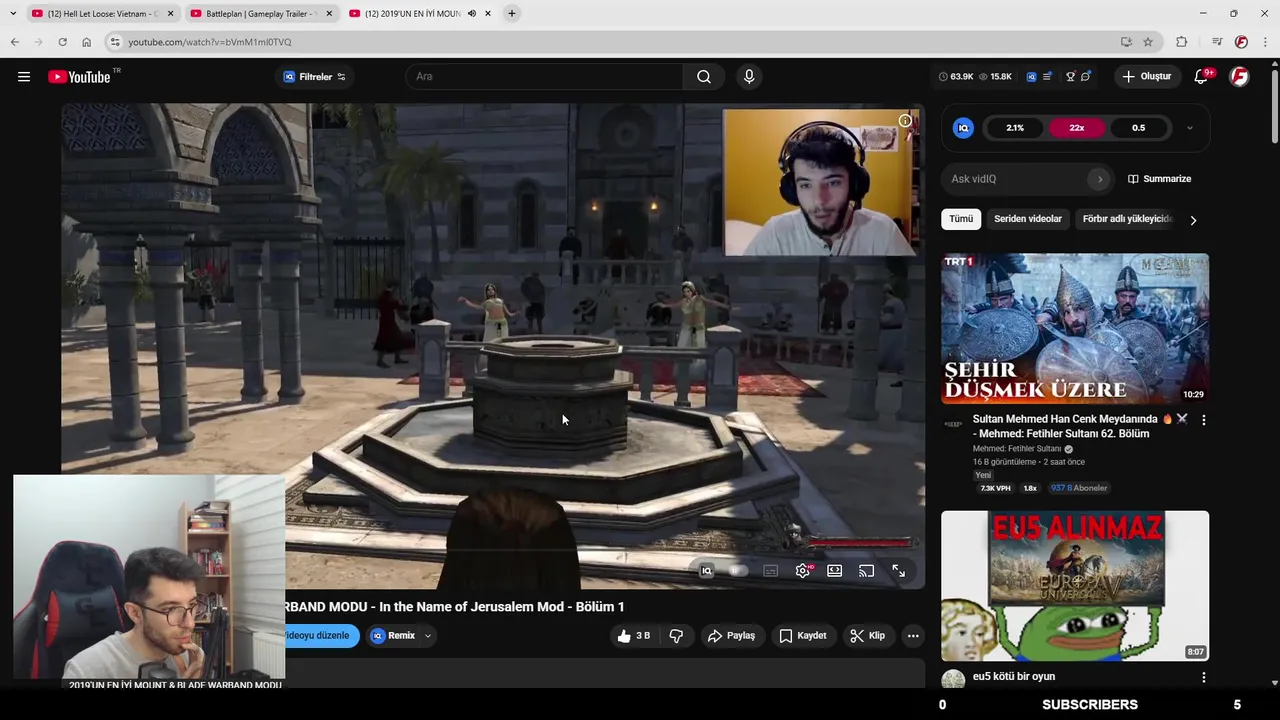Image resolution: width=1280 pixels, height=720 pixels.
Task: Switch to Hell Let Loose: Vietnam tab
Action: [x=103, y=14]
